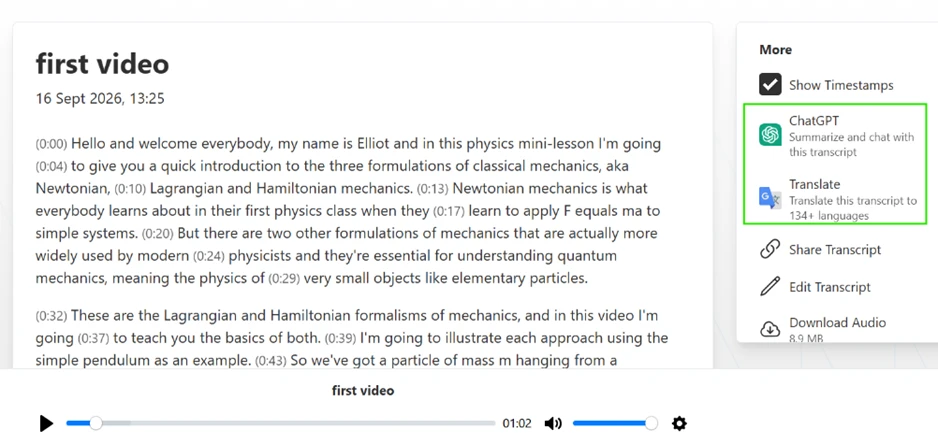Viewport: 938px width, 444px height.
Task: Uncheck the Show Timestamps checkbox
Action: [x=770, y=84]
